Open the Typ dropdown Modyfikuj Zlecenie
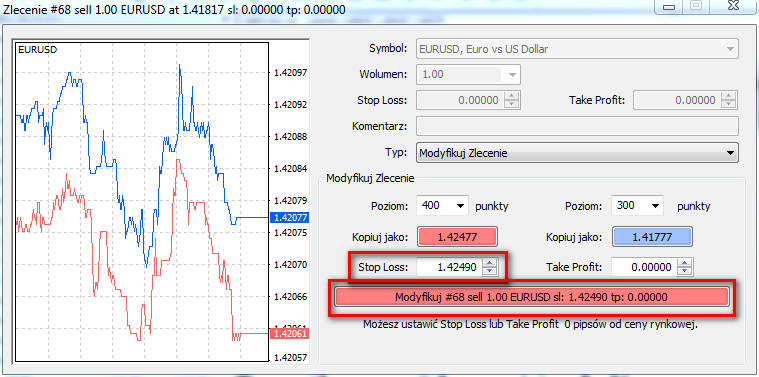 pyautogui.click(x=577, y=153)
